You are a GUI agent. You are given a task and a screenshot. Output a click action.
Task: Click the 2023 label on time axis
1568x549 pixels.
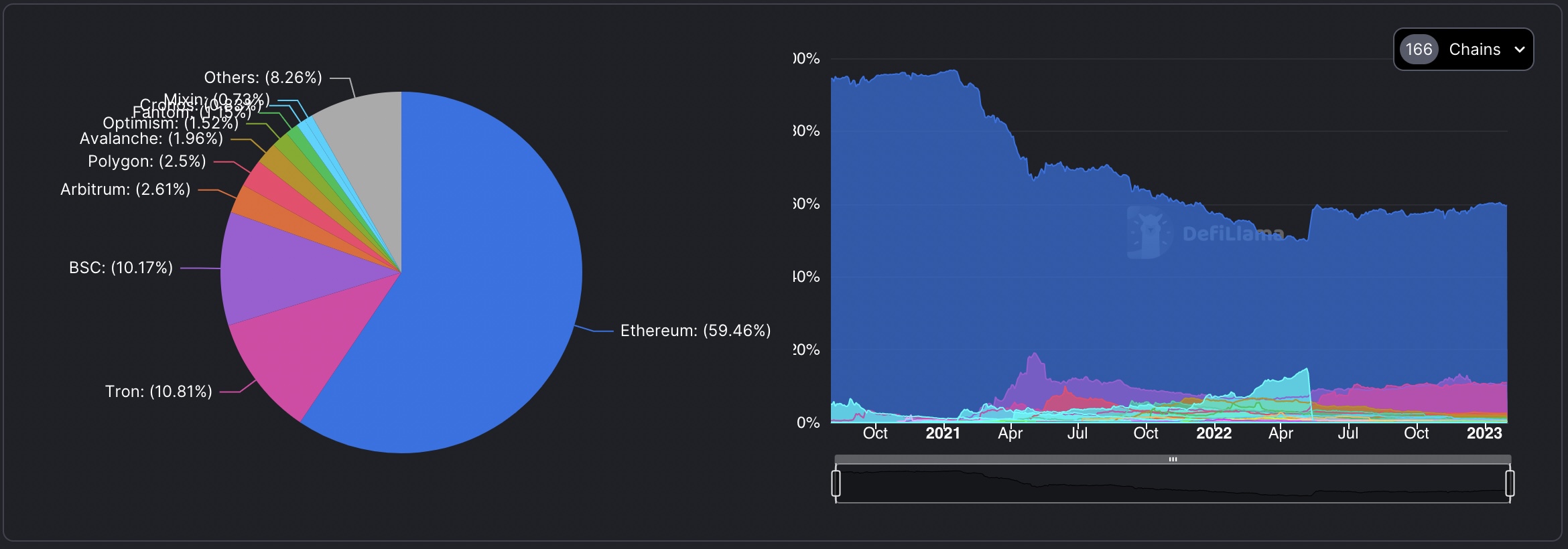[x=1484, y=433]
